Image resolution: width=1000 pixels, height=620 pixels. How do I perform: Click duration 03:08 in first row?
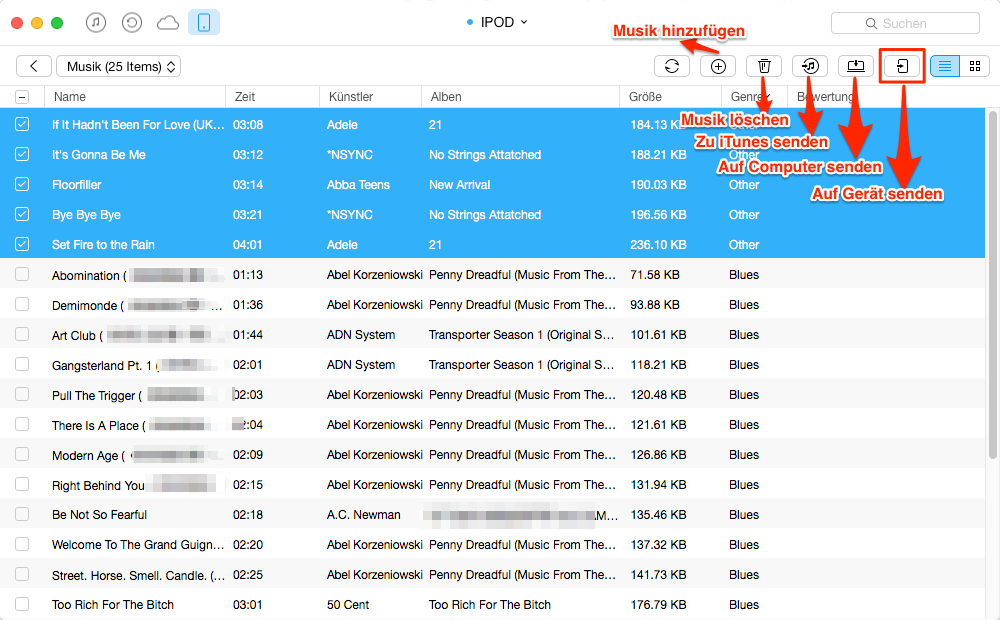pos(248,125)
